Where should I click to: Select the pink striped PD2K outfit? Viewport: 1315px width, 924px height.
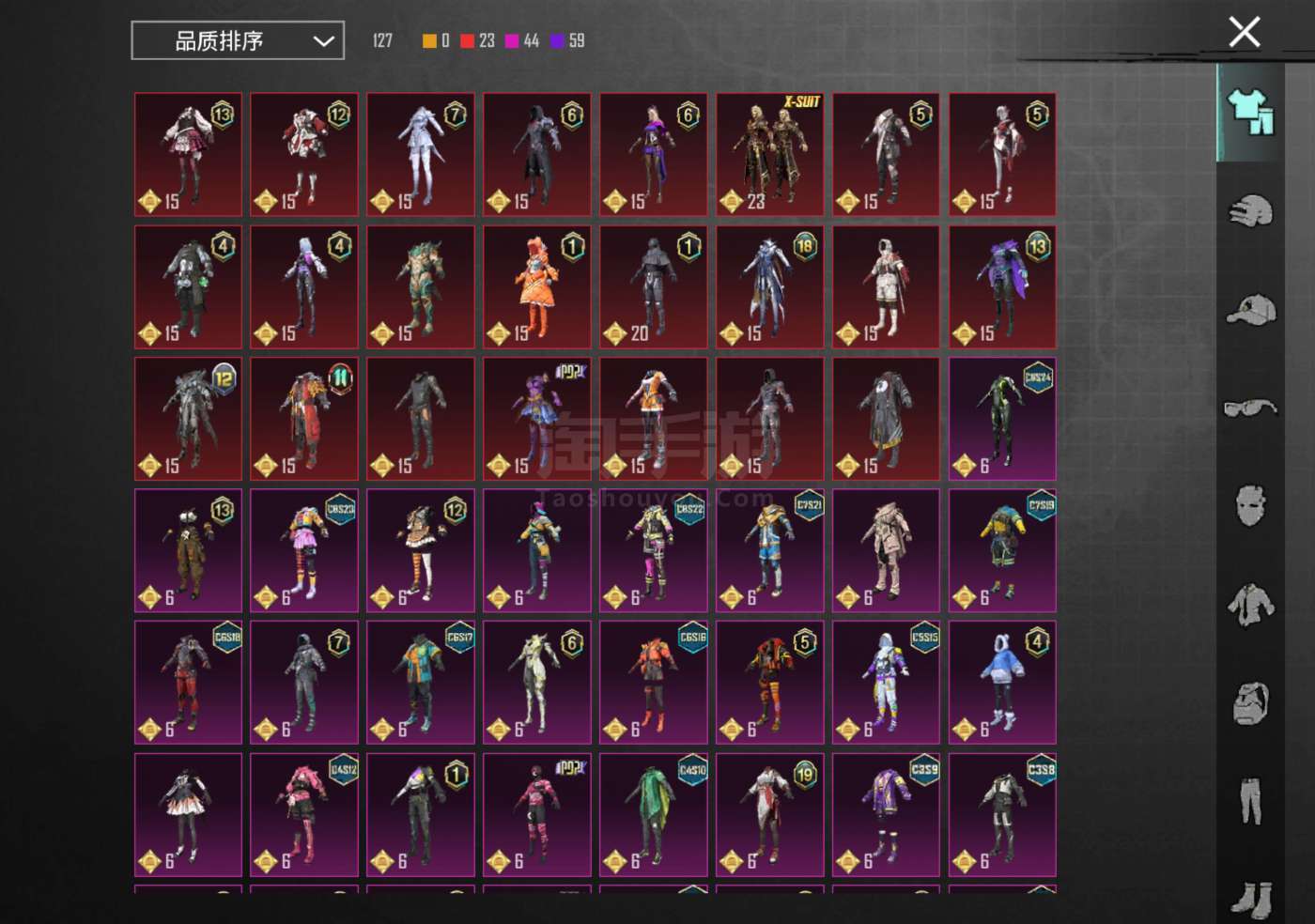click(537, 815)
